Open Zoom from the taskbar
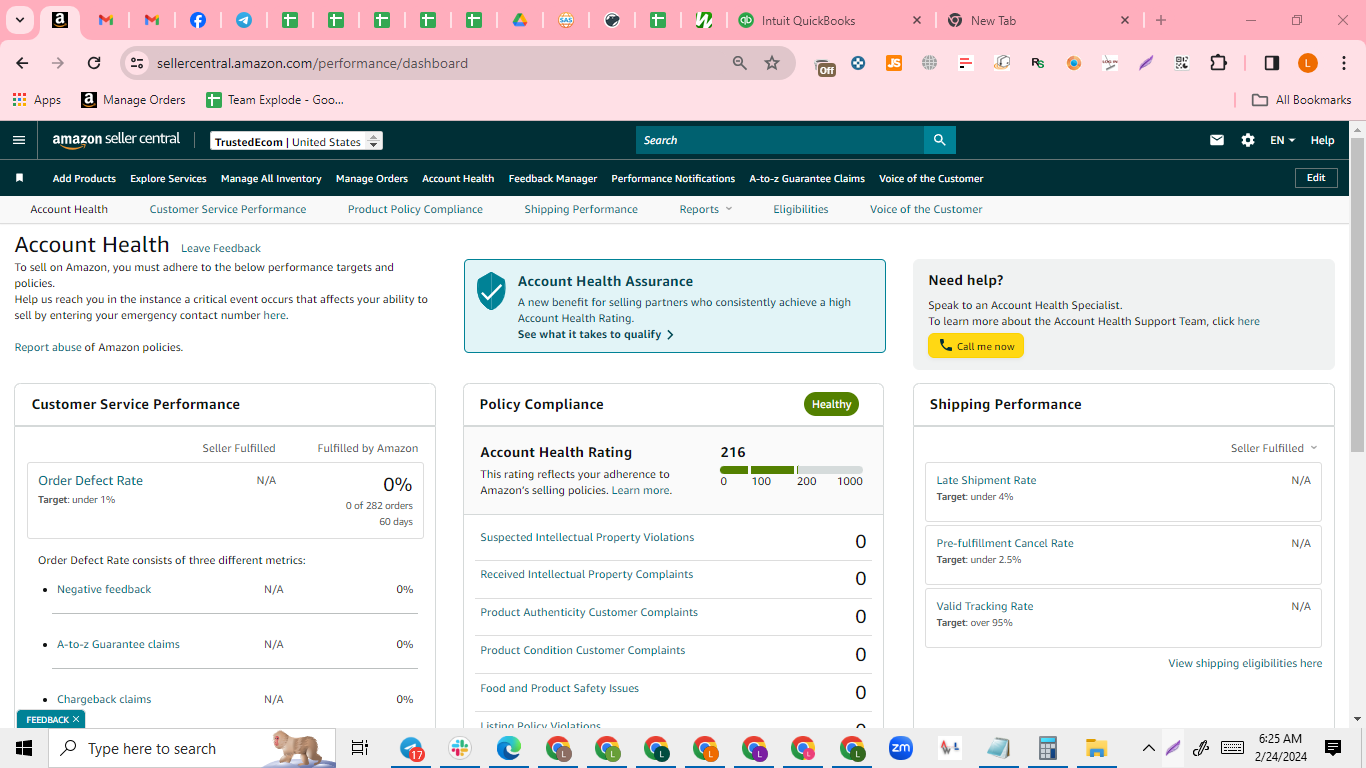1366x768 pixels. pyautogui.click(x=901, y=748)
